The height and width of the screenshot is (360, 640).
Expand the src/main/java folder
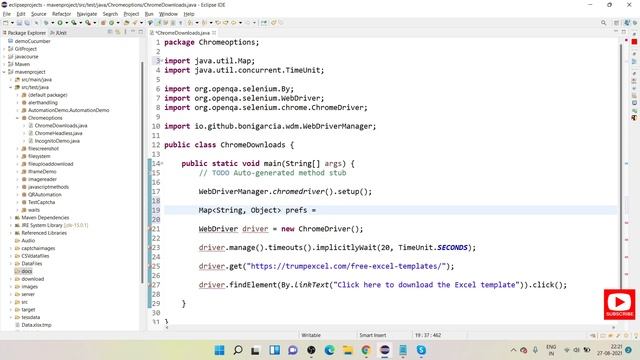(x=11, y=80)
